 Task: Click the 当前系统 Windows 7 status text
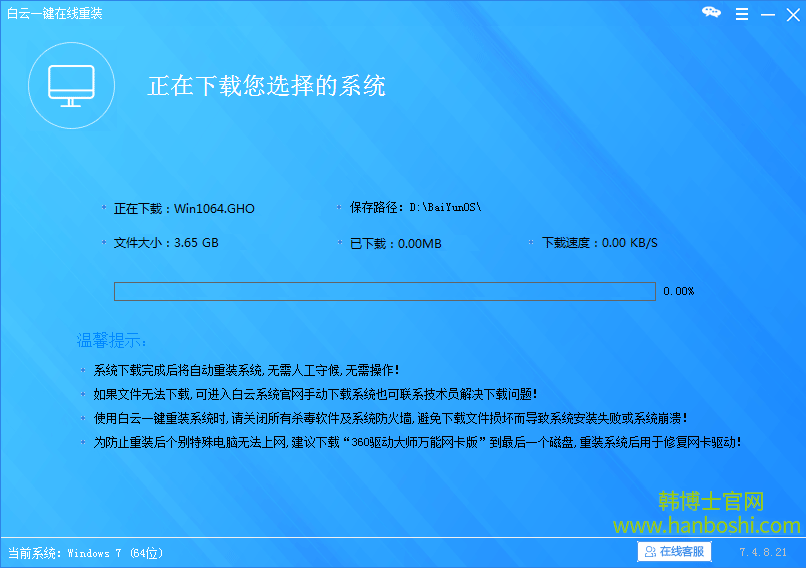pos(85,553)
